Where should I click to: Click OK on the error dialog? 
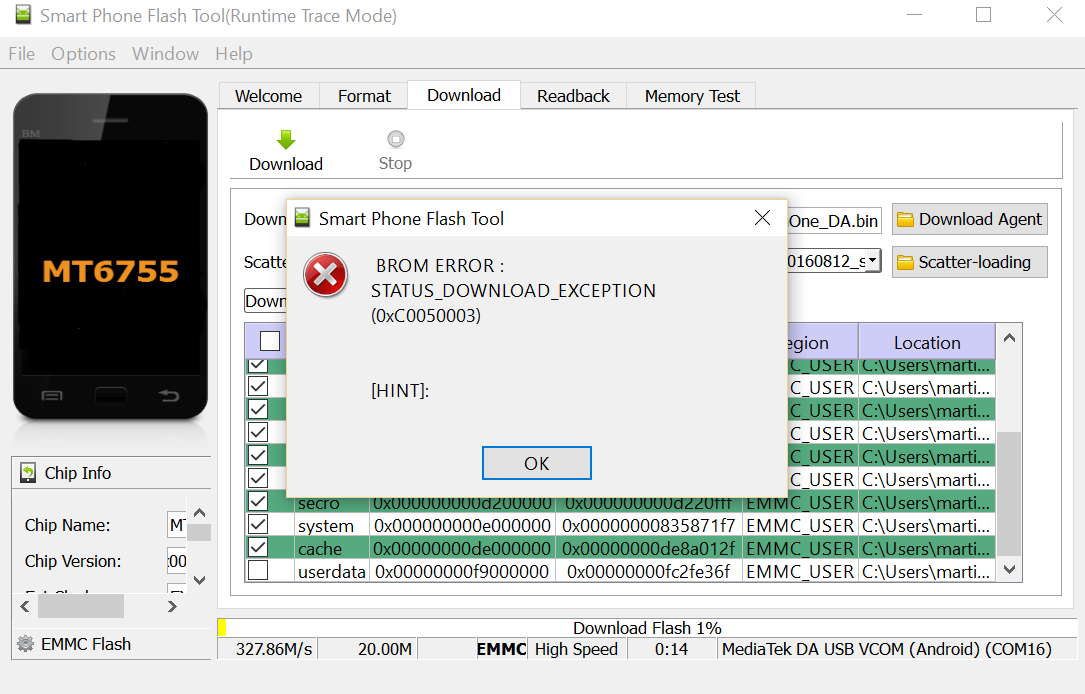pos(536,463)
